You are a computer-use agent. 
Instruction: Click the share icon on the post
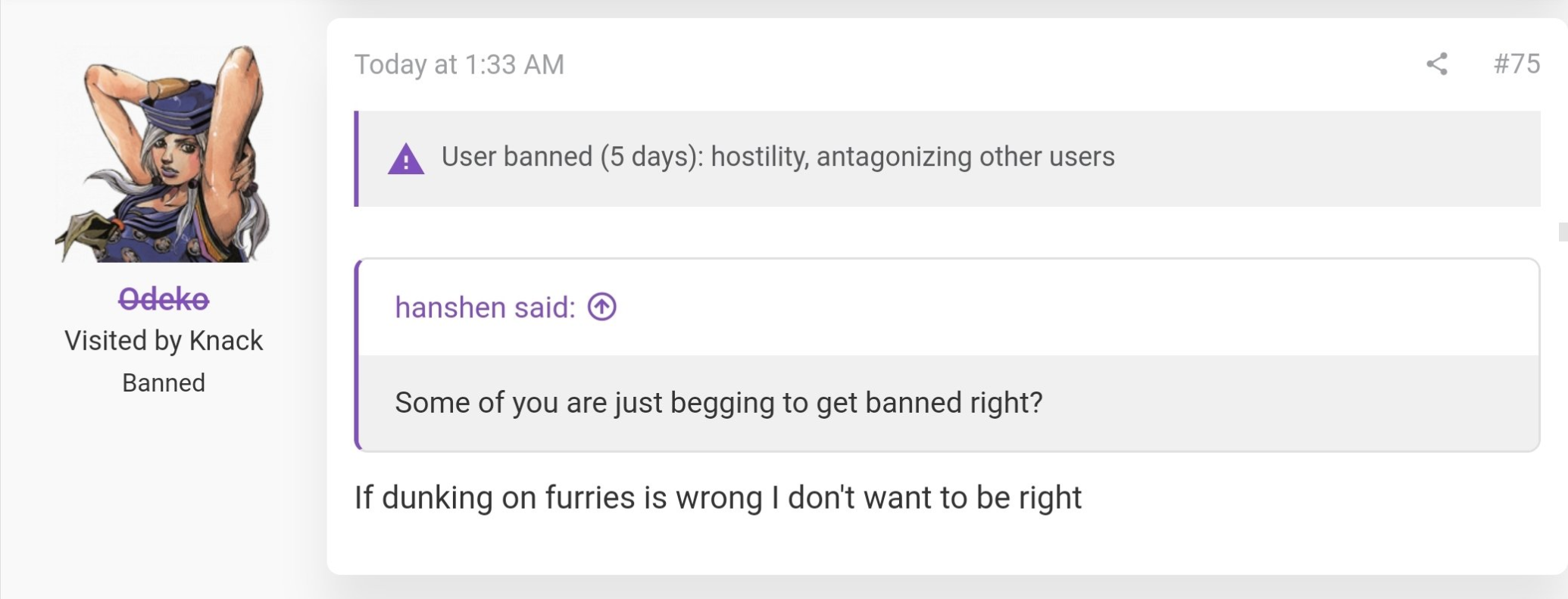[1437, 64]
